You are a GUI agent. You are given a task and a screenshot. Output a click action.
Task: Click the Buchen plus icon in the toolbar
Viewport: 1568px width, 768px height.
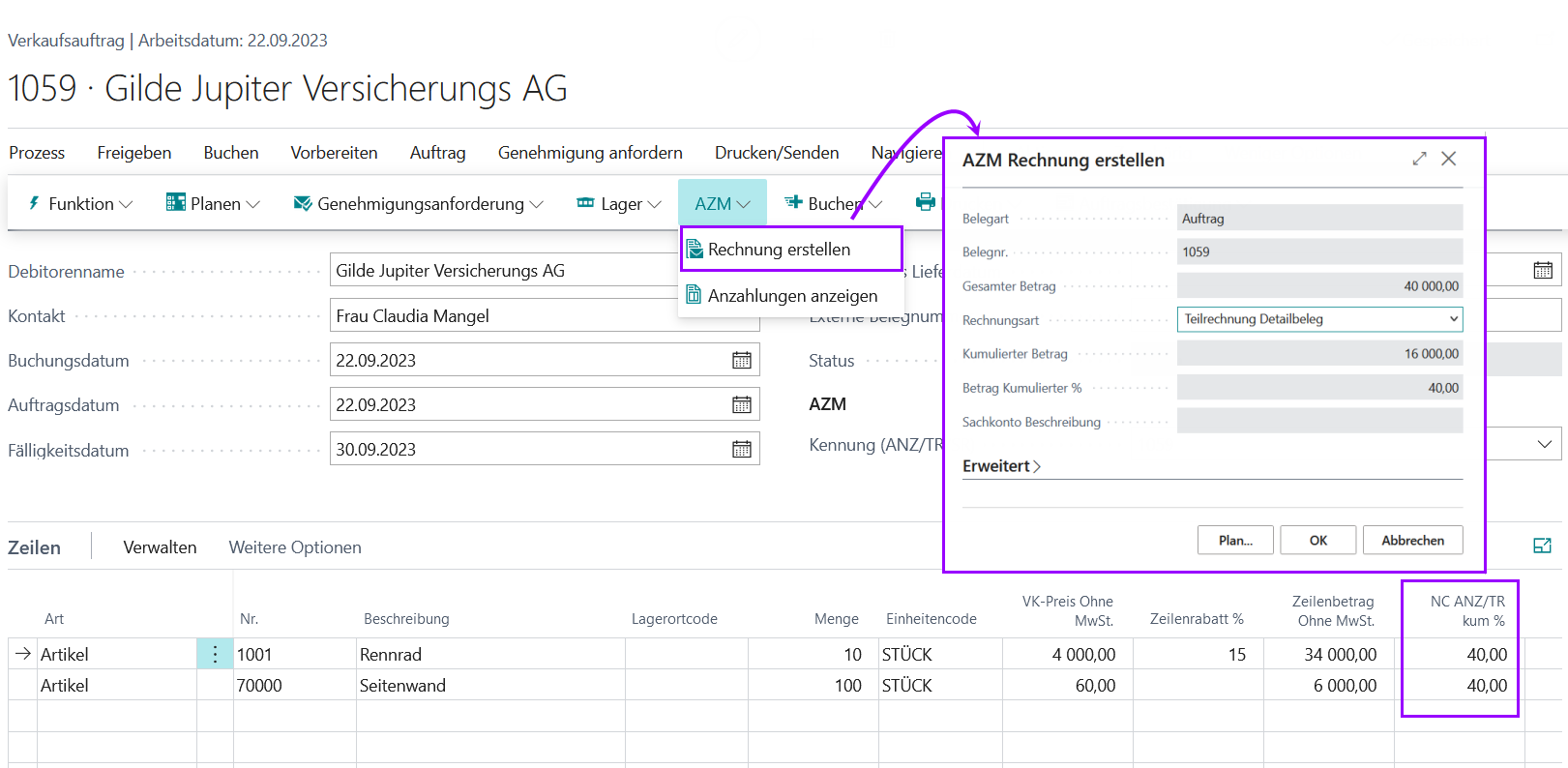pos(793,202)
